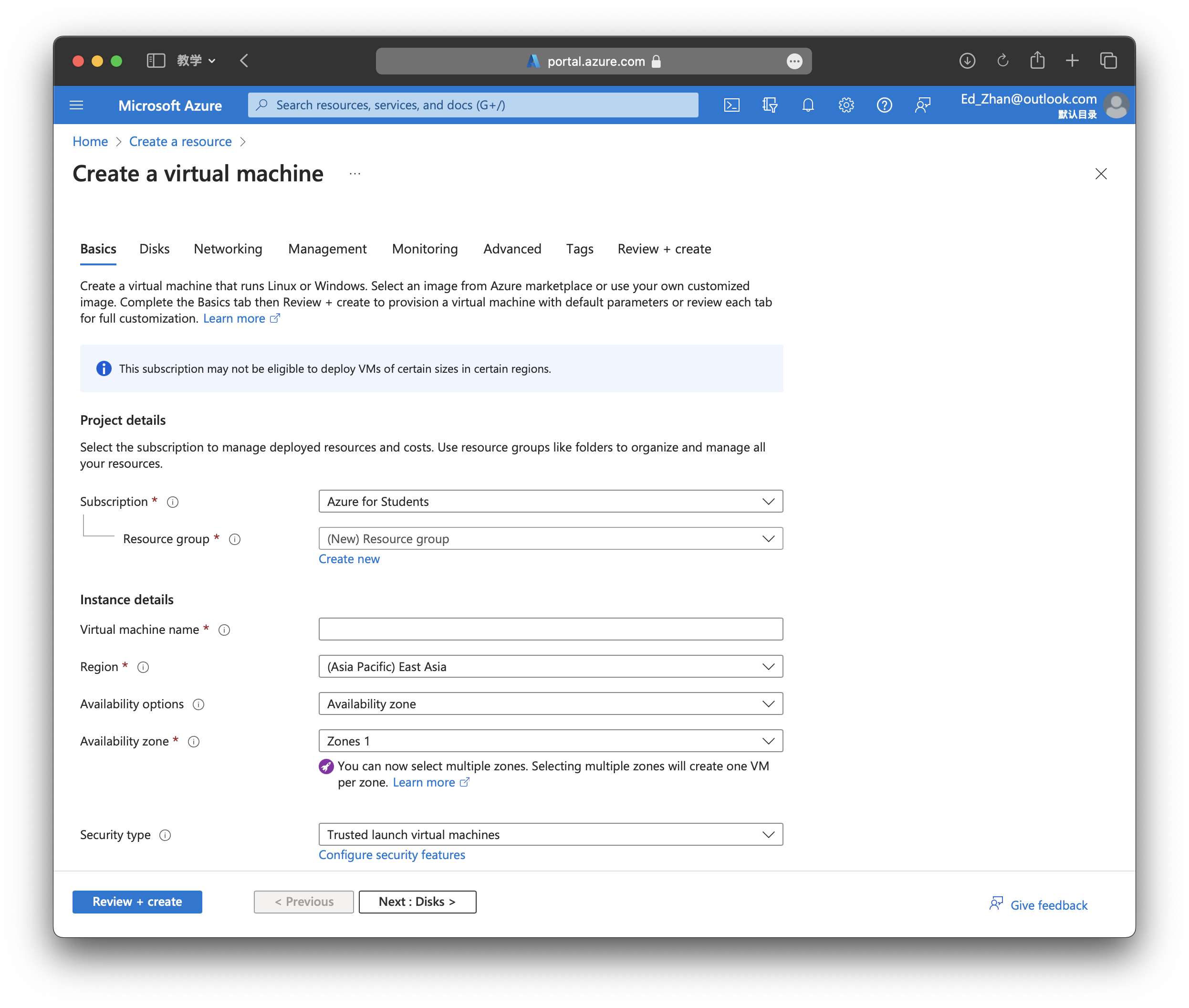Open the notifications bell
Screen dimensions: 1189x1008
point(808,105)
